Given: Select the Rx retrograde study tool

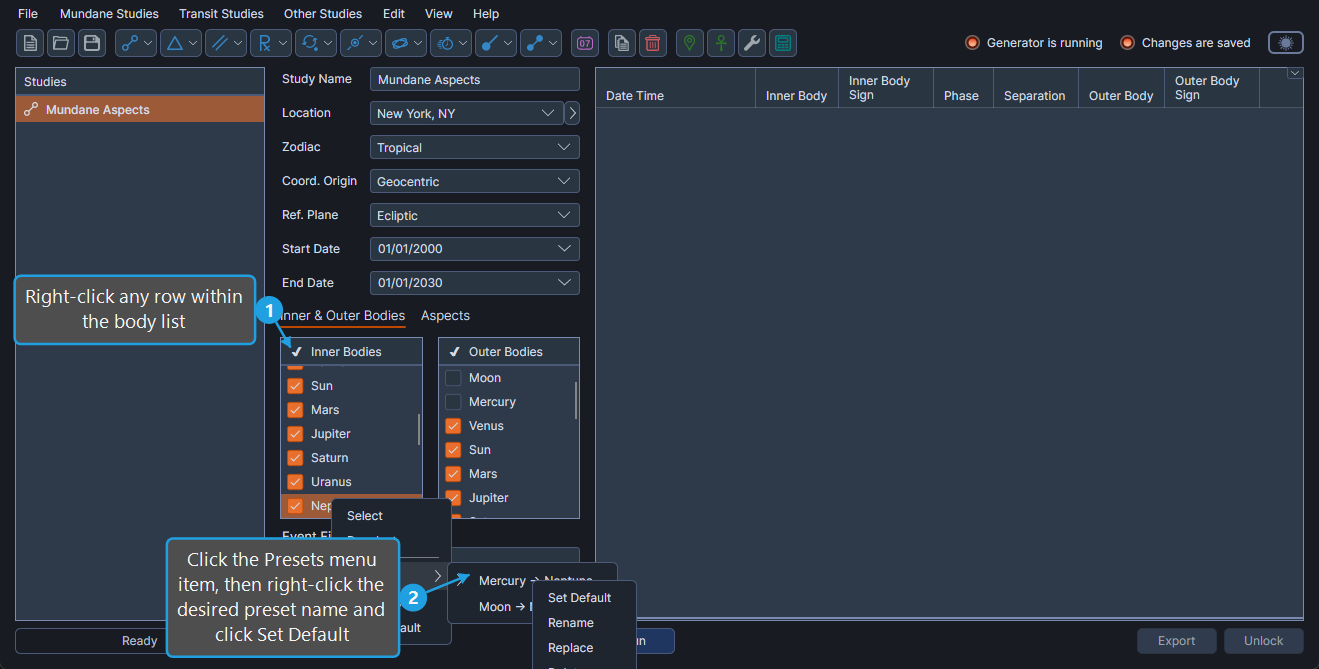Looking at the screenshot, I should [x=271, y=43].
